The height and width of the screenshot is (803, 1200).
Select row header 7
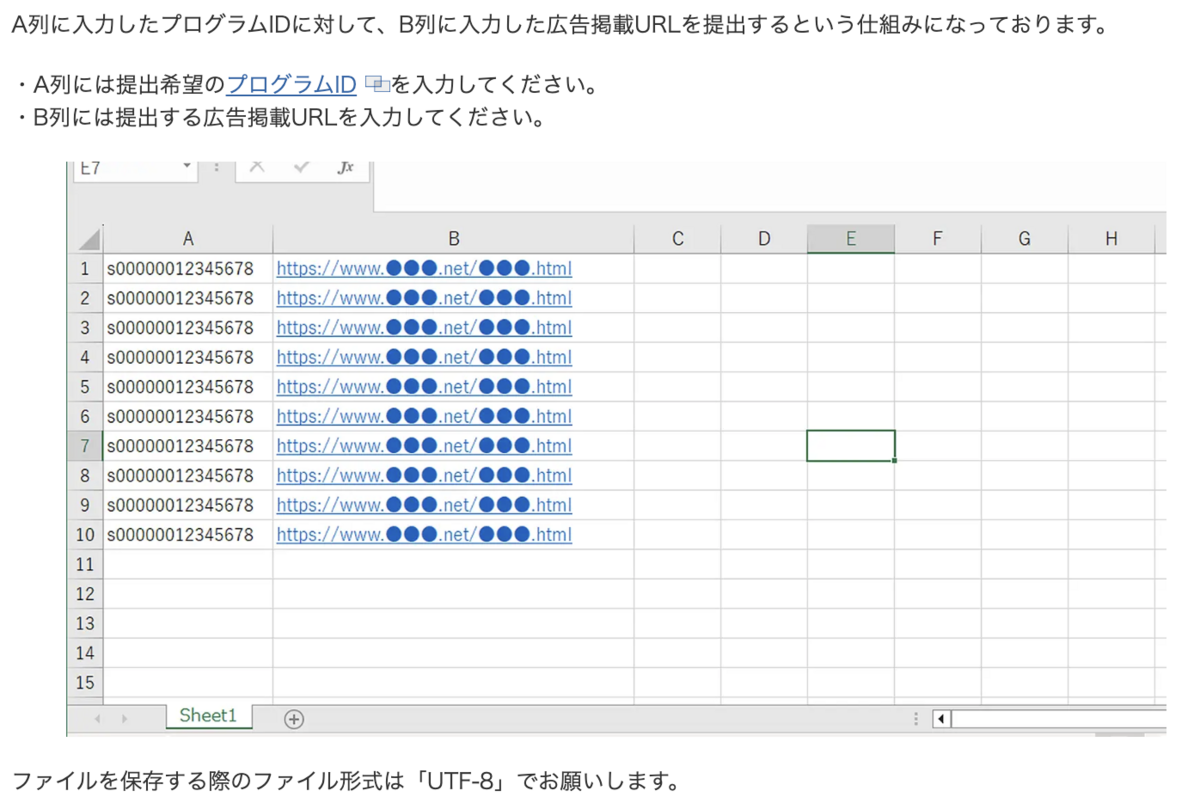tap(85, 445)
